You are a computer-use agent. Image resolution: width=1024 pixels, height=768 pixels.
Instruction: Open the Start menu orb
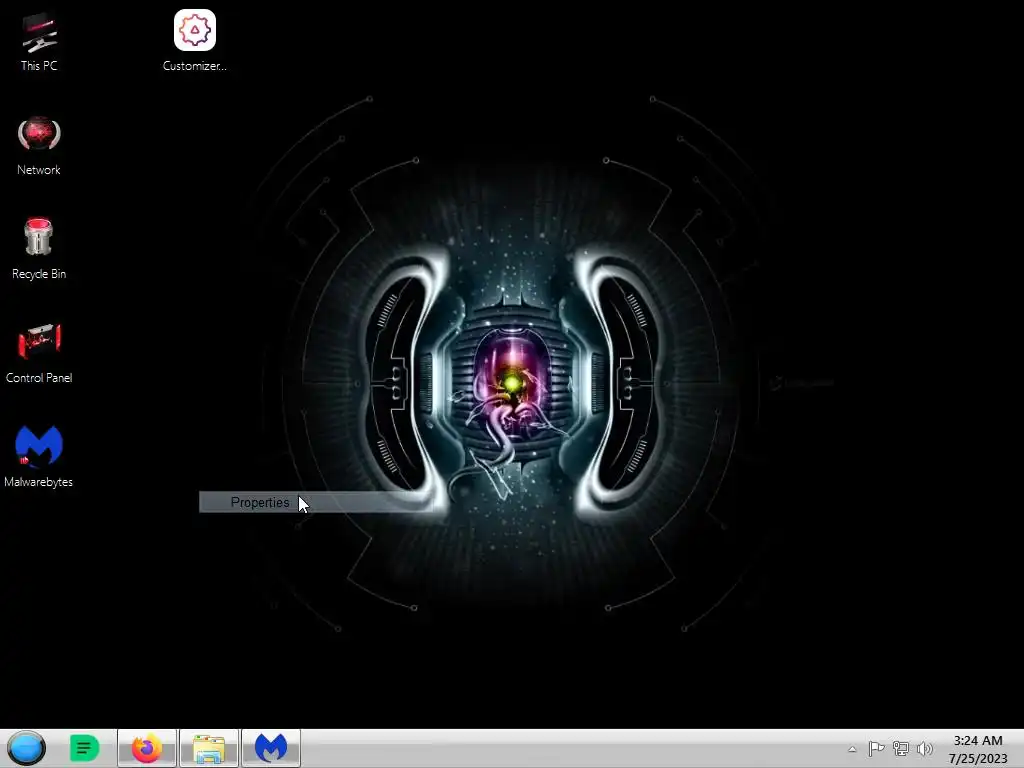pos(27,748)
